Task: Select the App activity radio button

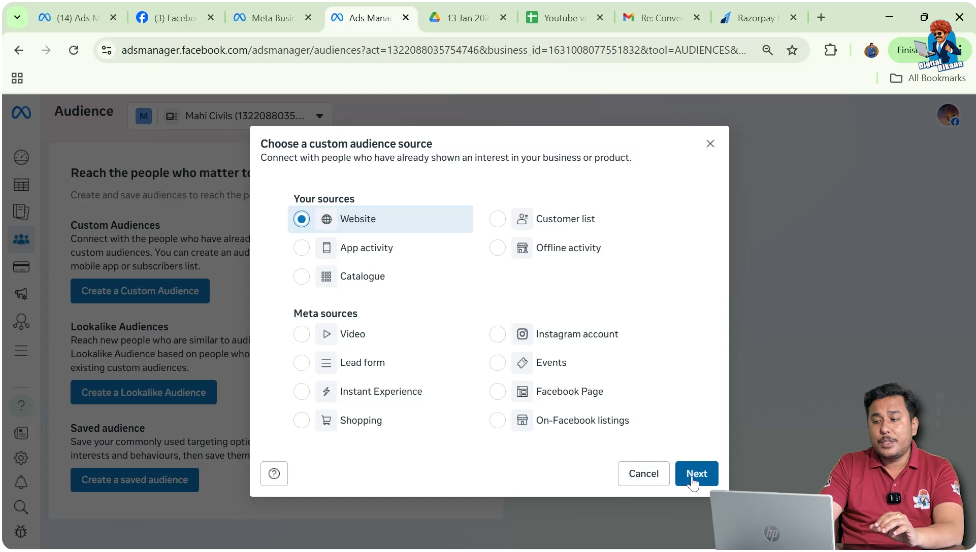Action: [301, 248]
